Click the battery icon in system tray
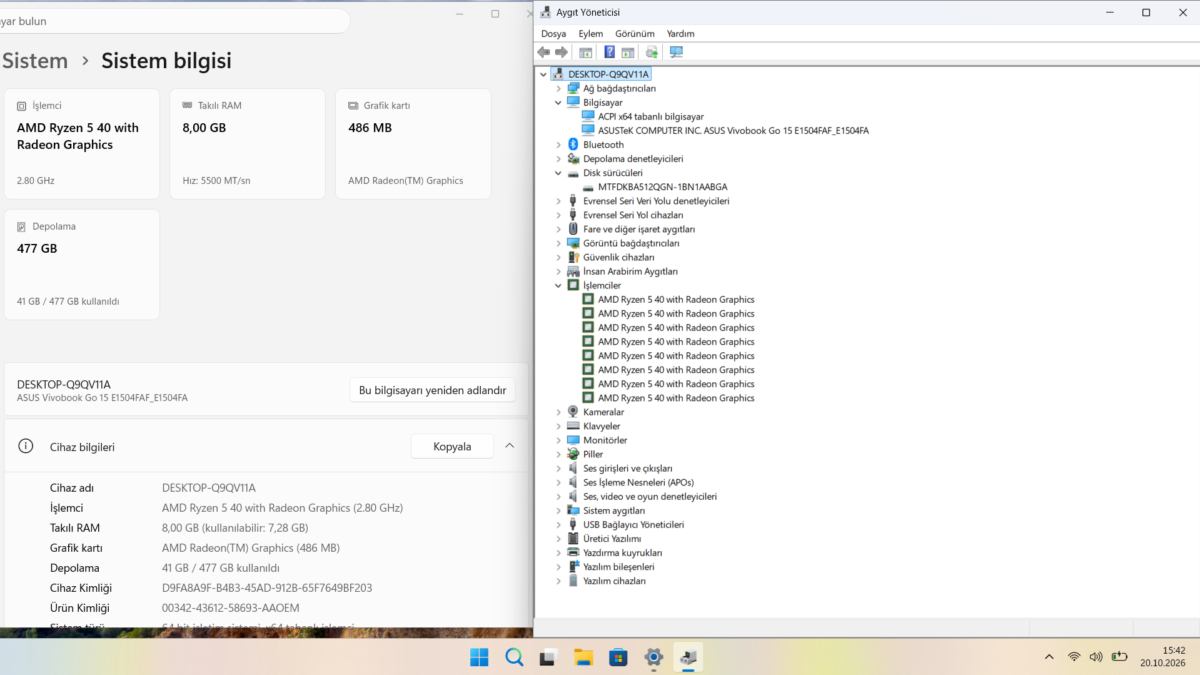1200x675 pixels. pyautogui.click(x=1120, y=657)
